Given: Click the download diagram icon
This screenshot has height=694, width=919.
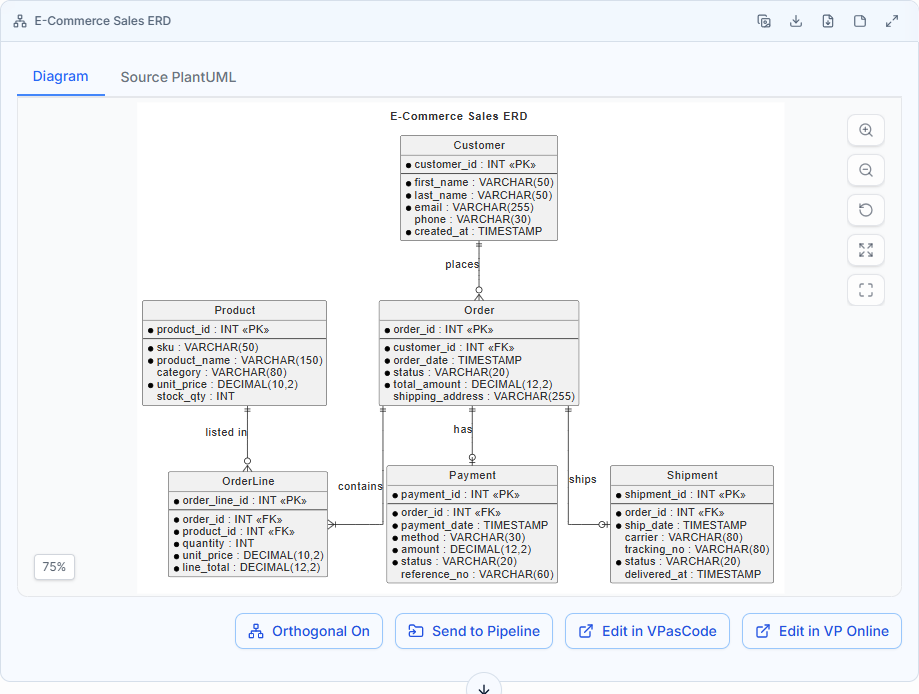Looking at the screenshot, I should (796, 22).
